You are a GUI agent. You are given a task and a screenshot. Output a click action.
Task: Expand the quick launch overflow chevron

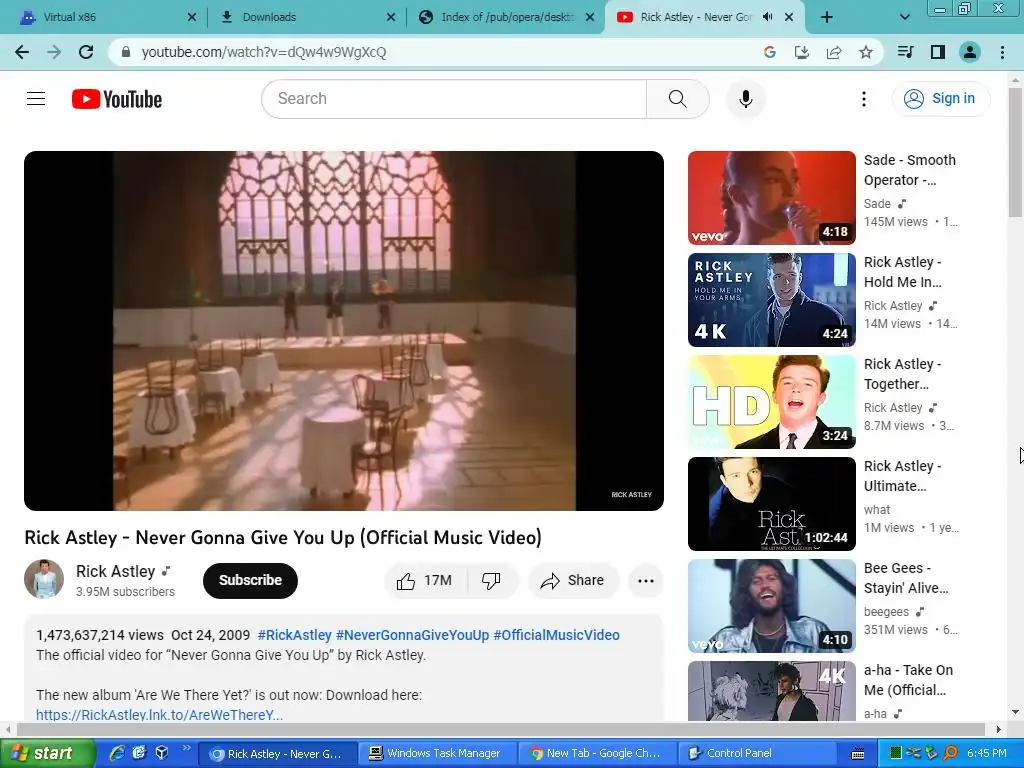point(187,748)
